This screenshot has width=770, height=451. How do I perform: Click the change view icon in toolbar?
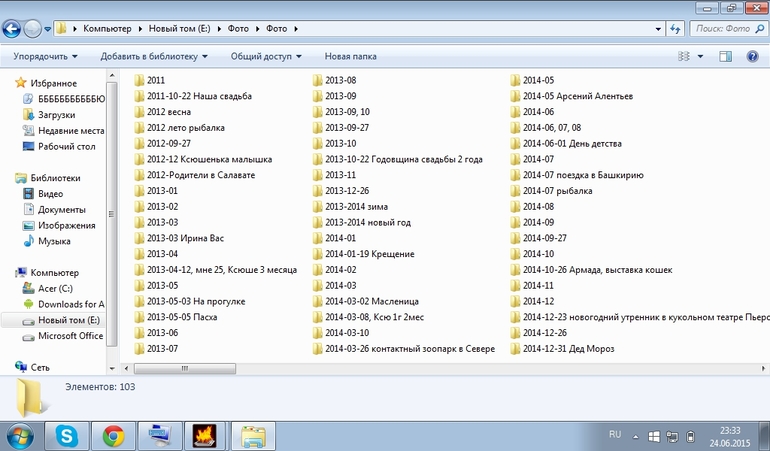[683, 57]
